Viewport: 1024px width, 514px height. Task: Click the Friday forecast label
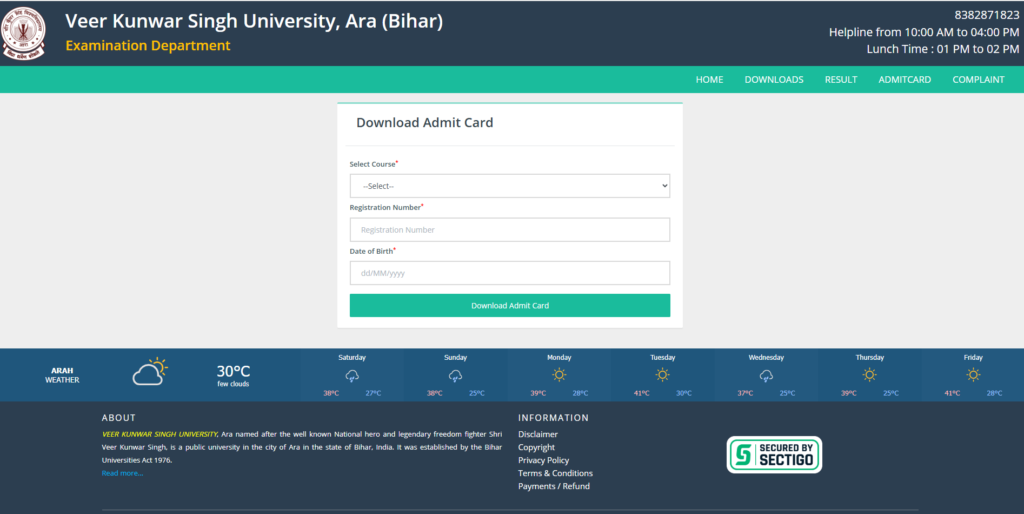(x=973, y=357)
